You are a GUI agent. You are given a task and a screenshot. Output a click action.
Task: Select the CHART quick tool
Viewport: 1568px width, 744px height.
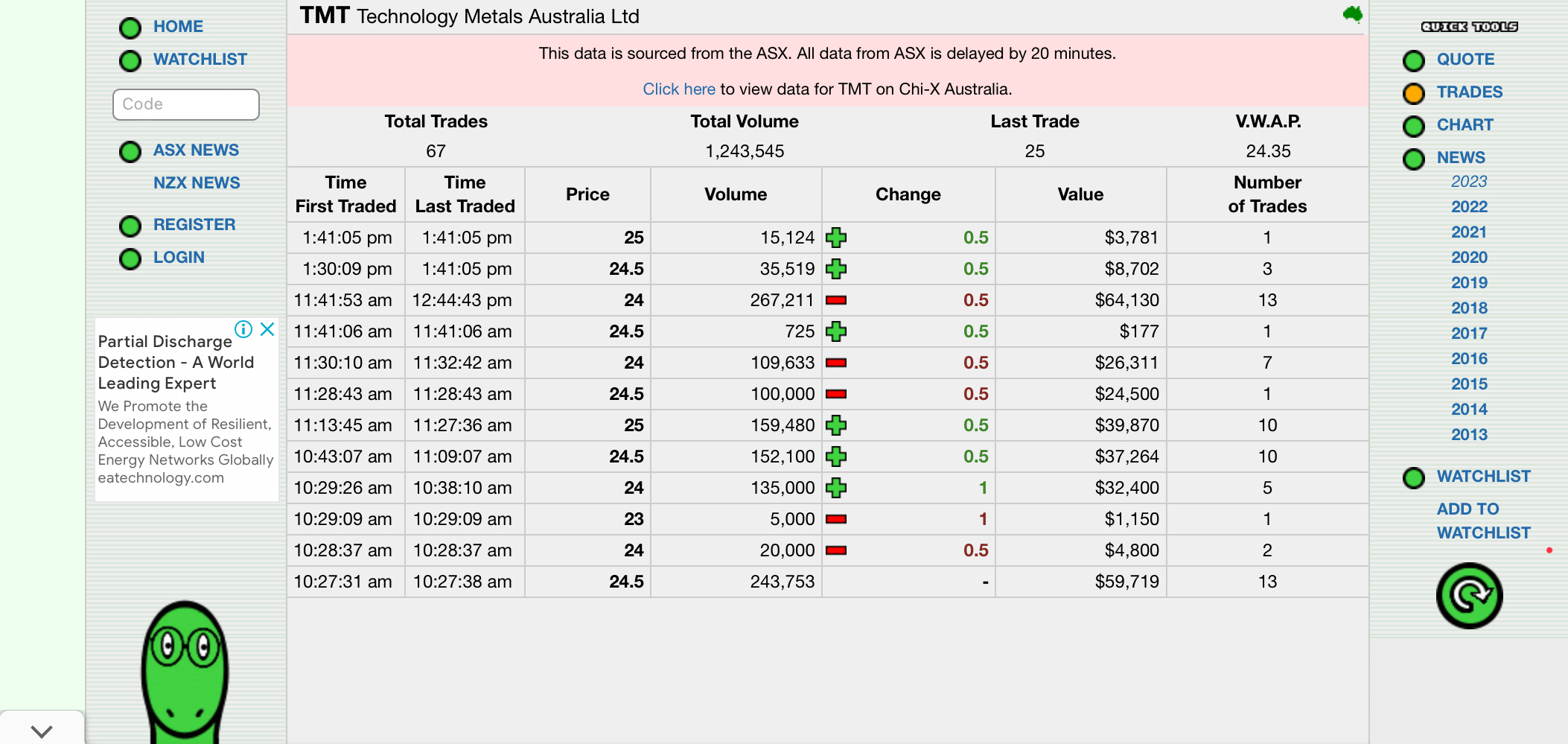pyautogui.click(x=1465, y=125)
